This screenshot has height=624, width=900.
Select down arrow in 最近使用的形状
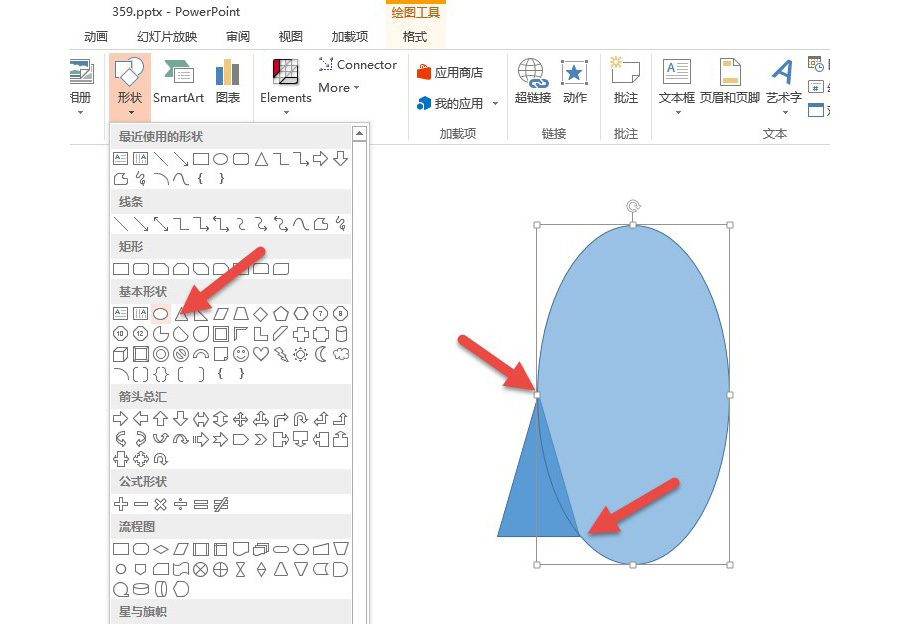341,158
